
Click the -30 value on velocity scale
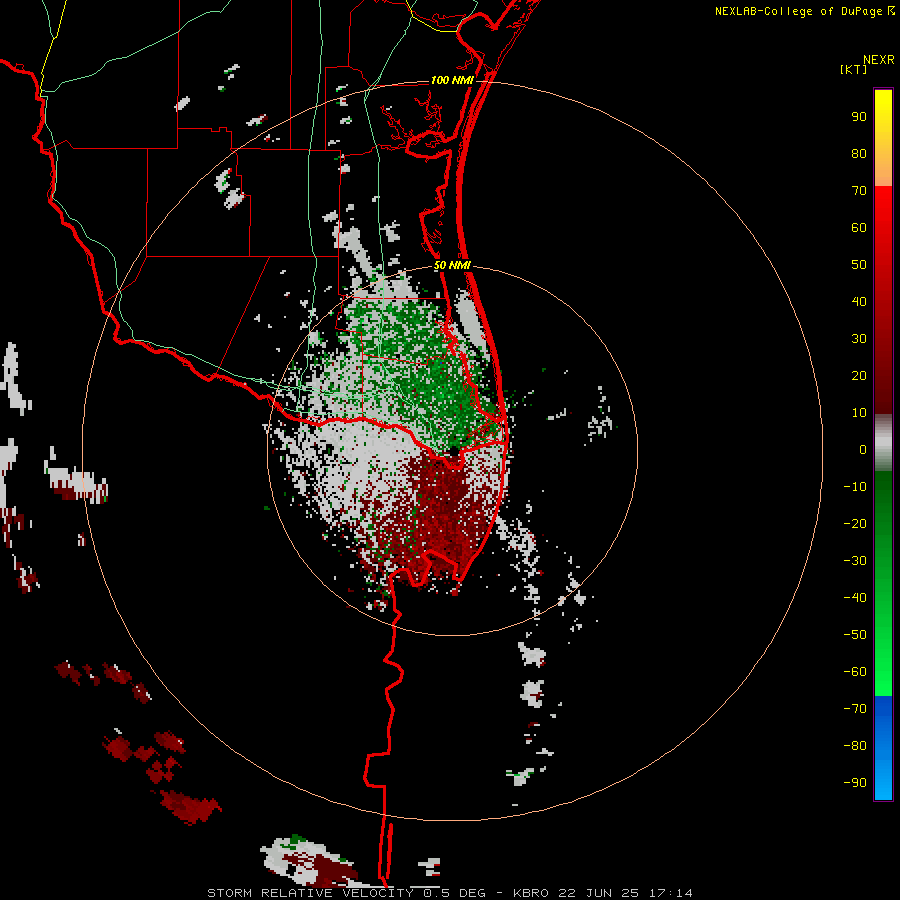(855, 561)
